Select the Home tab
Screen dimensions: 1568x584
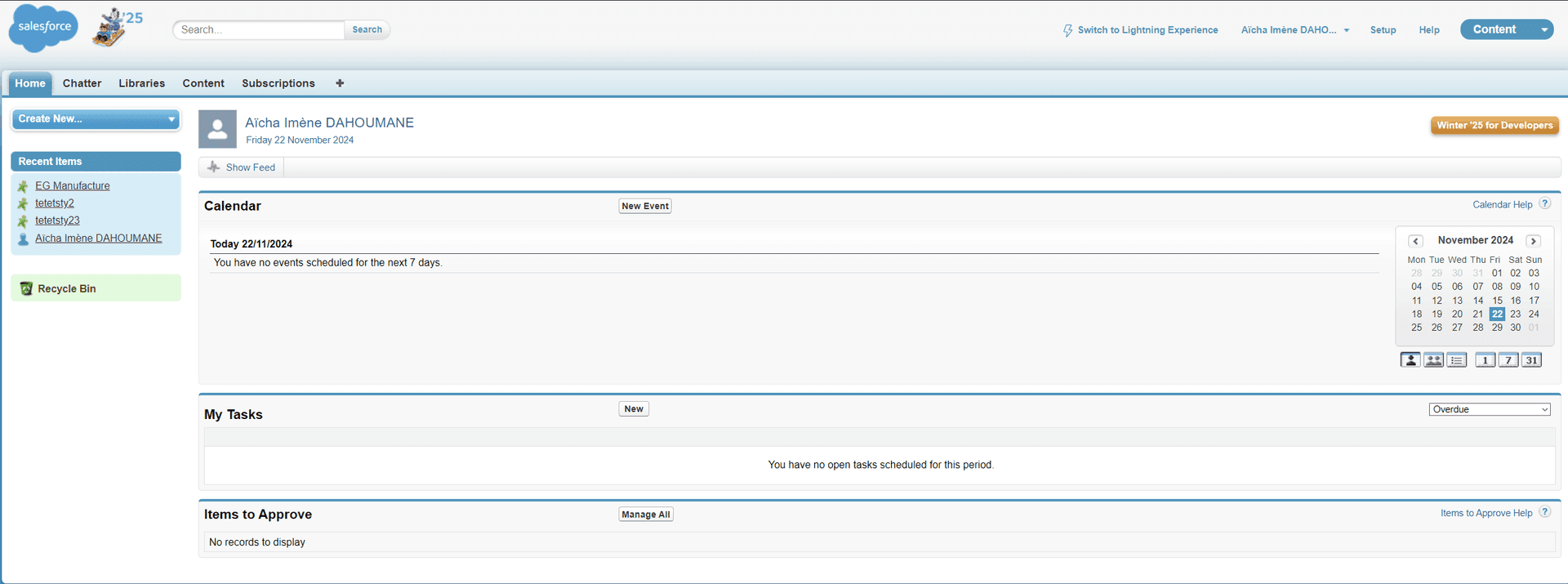pyautogui.click(x=30, y=83)
